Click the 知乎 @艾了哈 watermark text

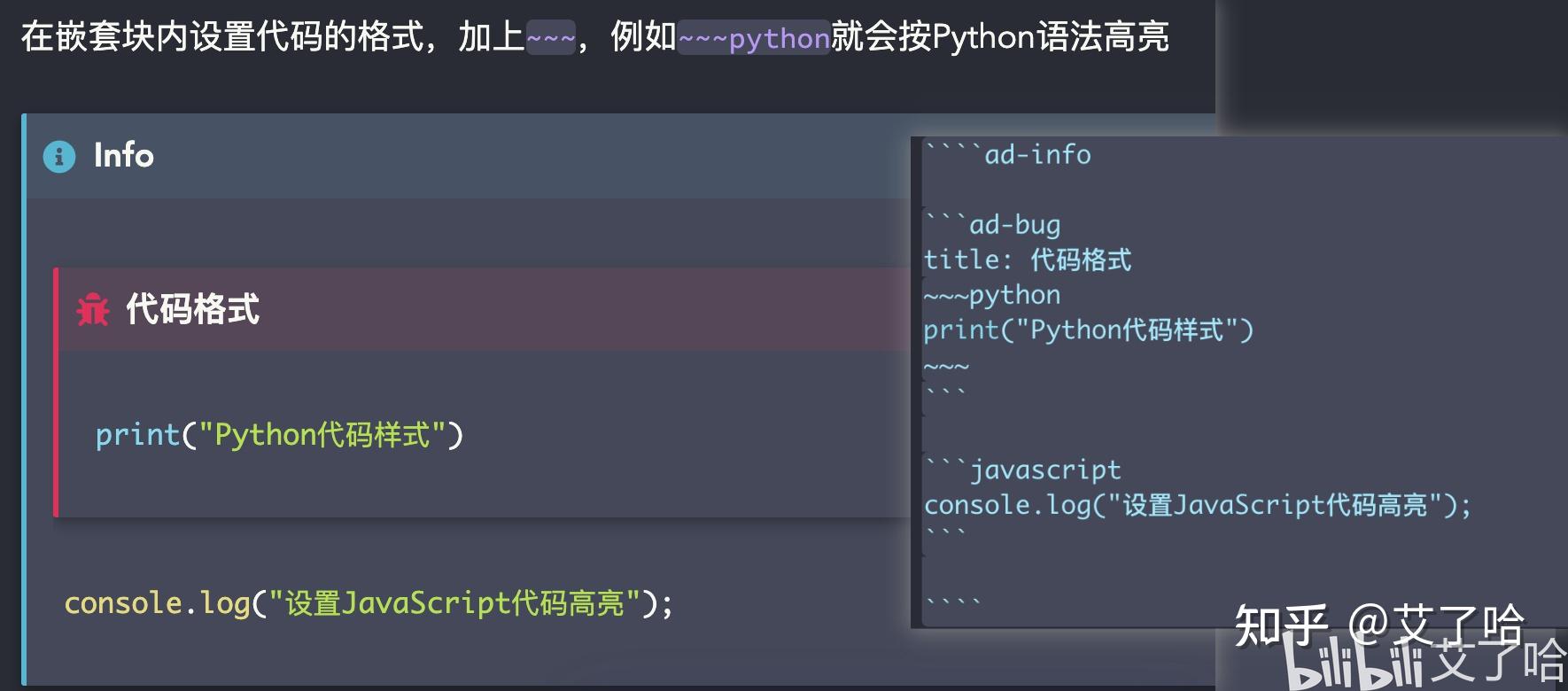pos(1378,625)
